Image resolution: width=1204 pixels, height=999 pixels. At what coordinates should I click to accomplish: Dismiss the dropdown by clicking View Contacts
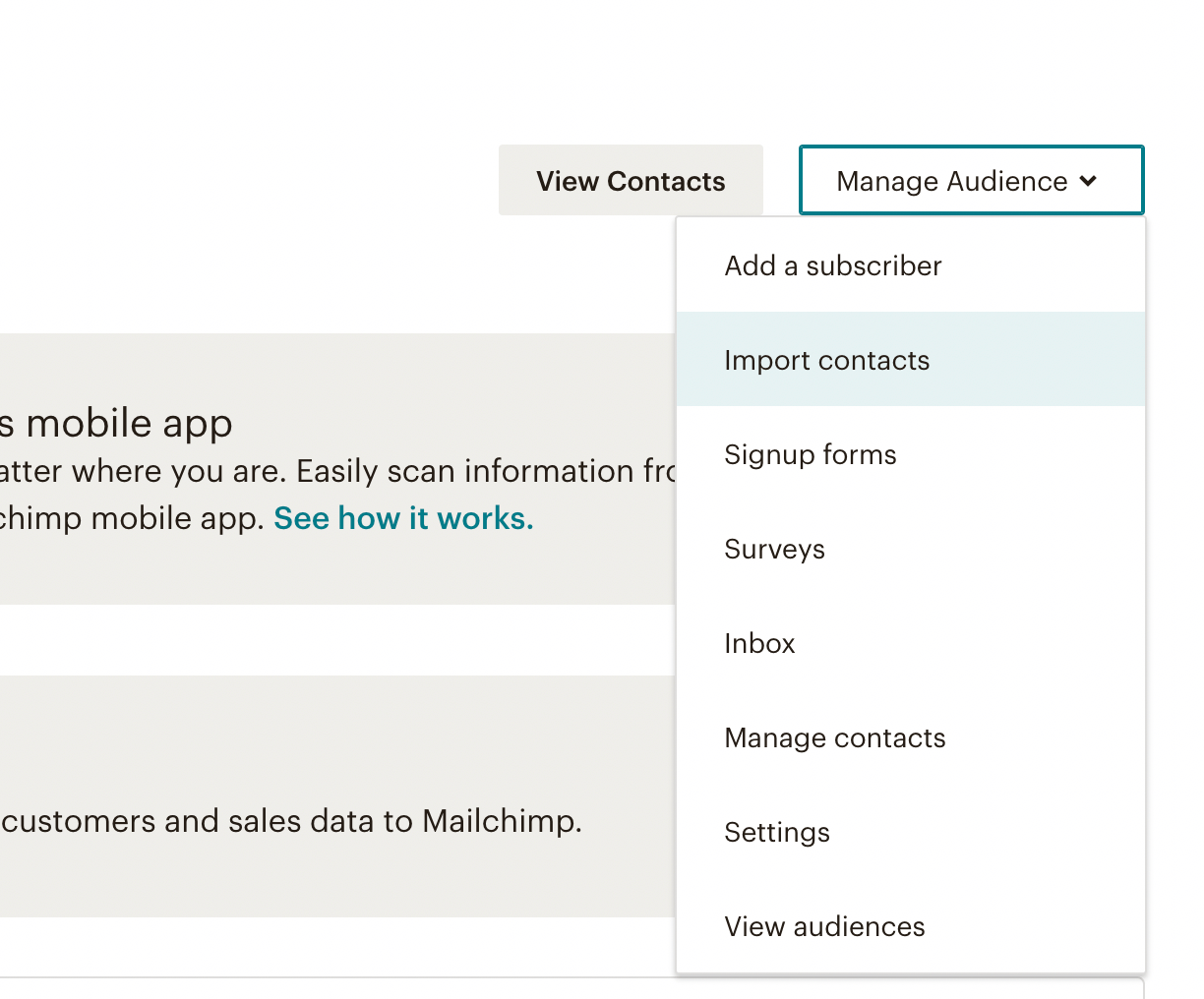click(631, 180)
